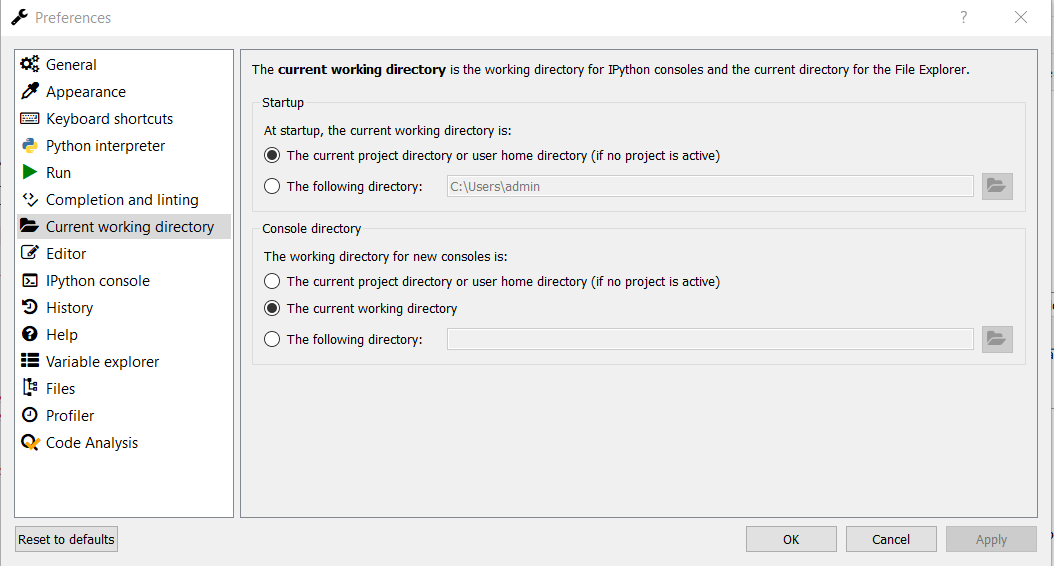Select startup 'The following directory' radio option

click(272, 186)
